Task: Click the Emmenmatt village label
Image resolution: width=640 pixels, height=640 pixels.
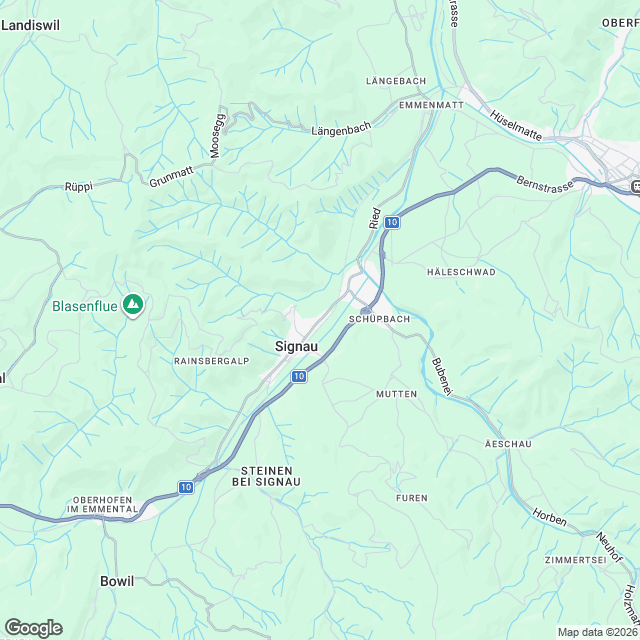Action: [x=431, y=105]
